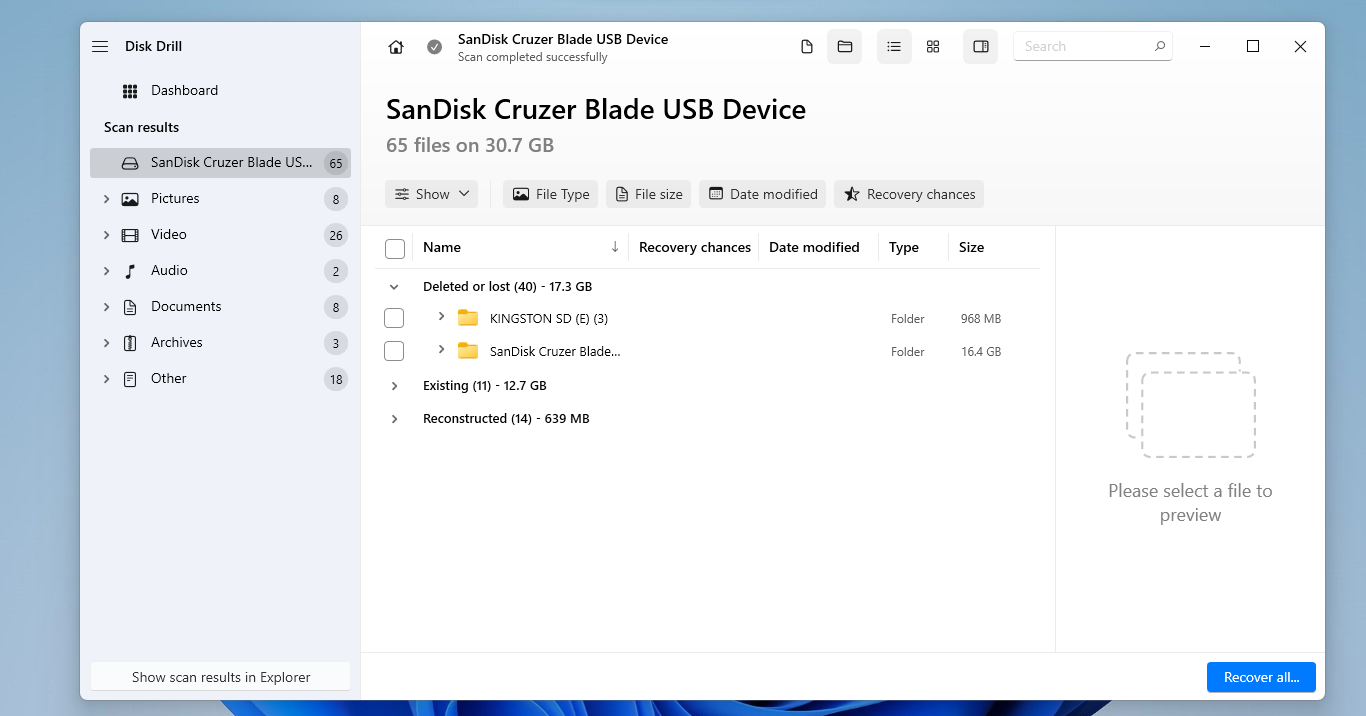
Task: Switch to folder view using folder icon
Action: [844, 47]
